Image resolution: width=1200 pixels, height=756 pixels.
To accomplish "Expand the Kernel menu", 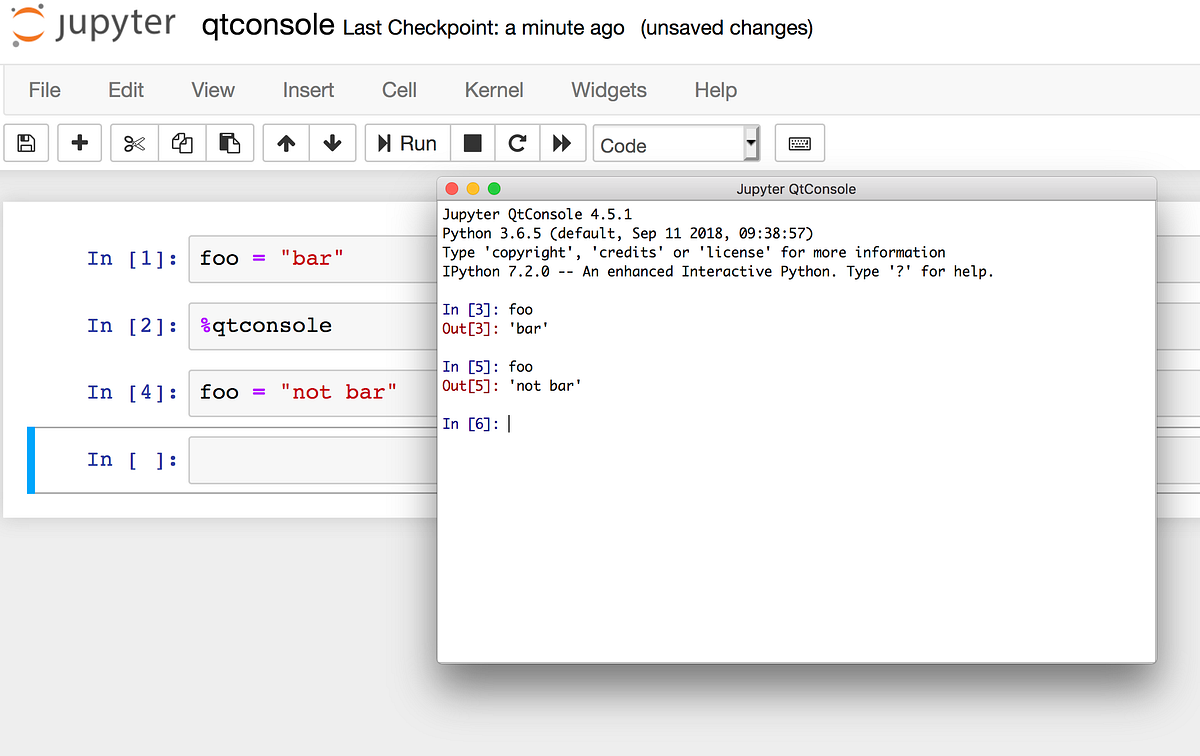I will click(493, 90).
